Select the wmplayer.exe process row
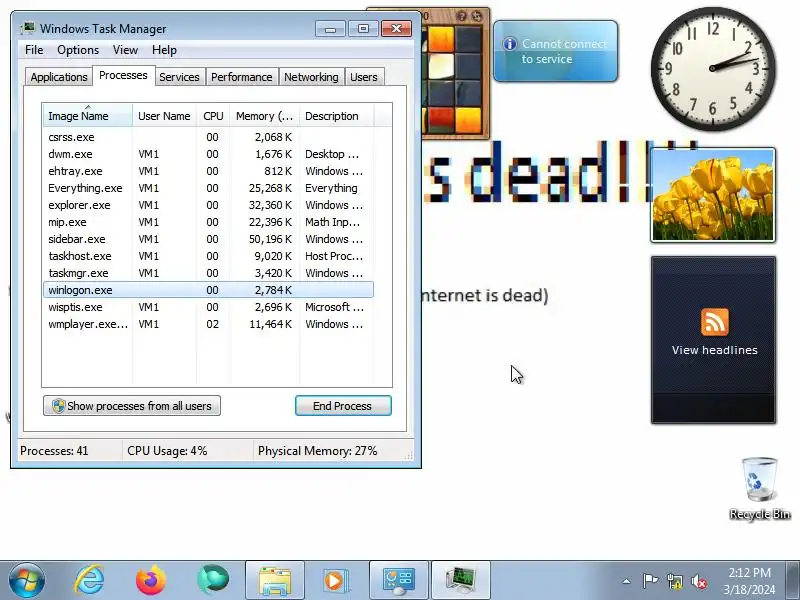Image resolution: width=800 pixels, height=600 pixels. 208,324
